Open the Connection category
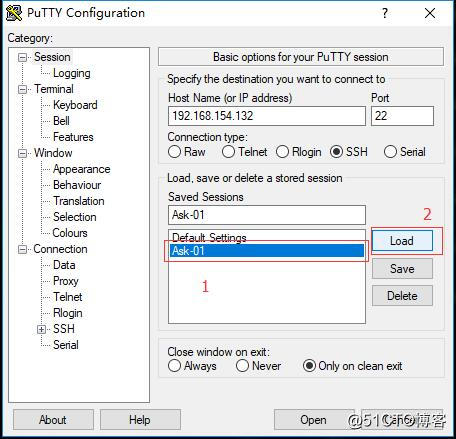The image size is (456, 439). (61, 249)
